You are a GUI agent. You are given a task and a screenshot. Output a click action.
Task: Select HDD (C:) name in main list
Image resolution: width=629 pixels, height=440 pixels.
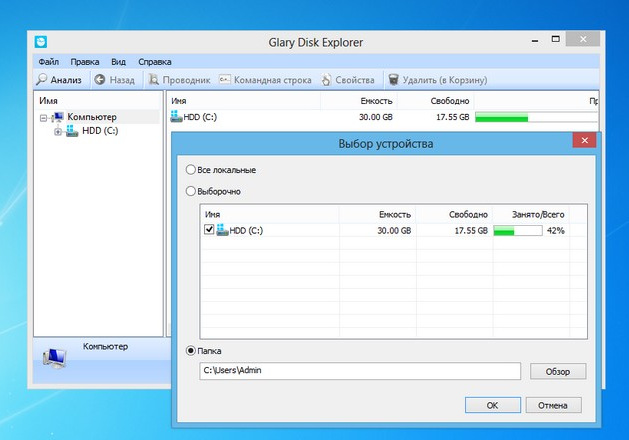[200, 117]
